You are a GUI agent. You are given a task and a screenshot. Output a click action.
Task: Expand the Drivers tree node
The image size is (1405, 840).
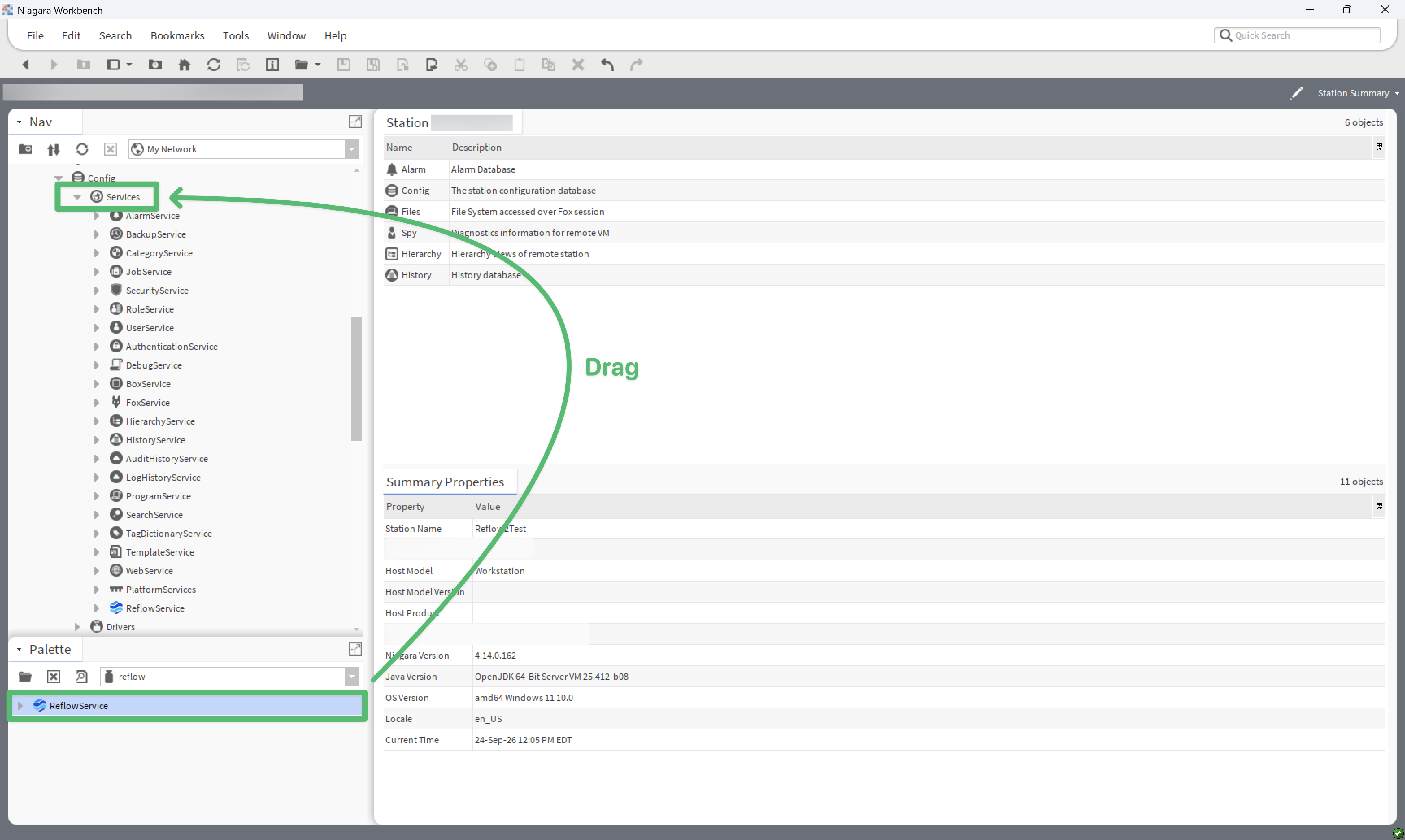point(77,627)
